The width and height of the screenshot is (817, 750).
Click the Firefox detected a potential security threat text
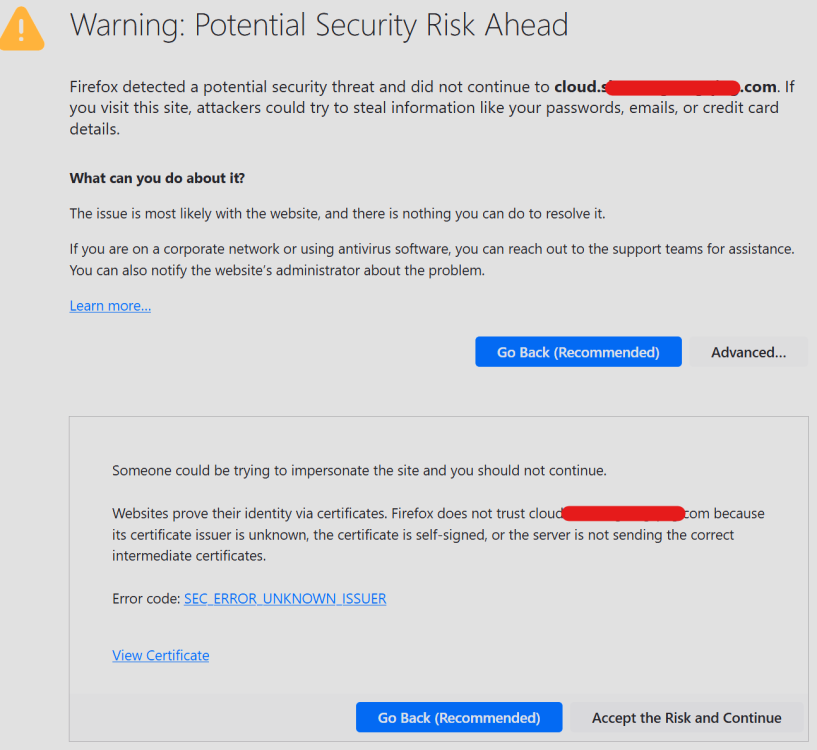click(x=310, y=87)
